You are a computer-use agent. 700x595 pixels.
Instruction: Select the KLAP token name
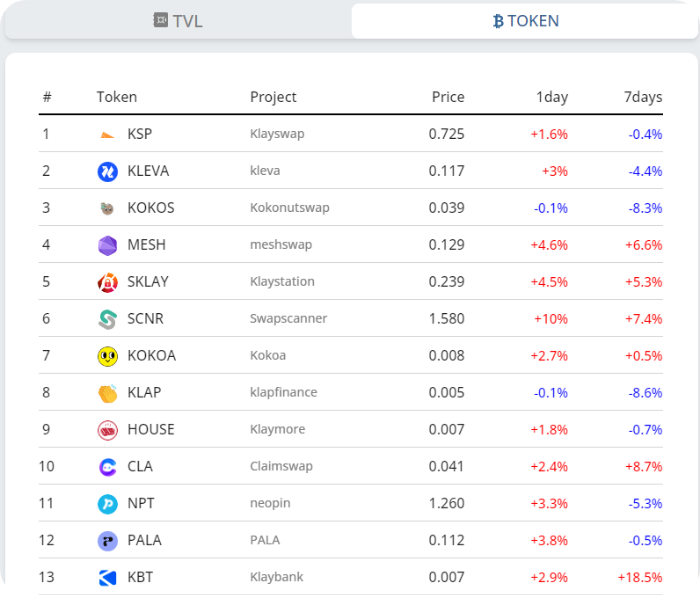pos(144,393)
